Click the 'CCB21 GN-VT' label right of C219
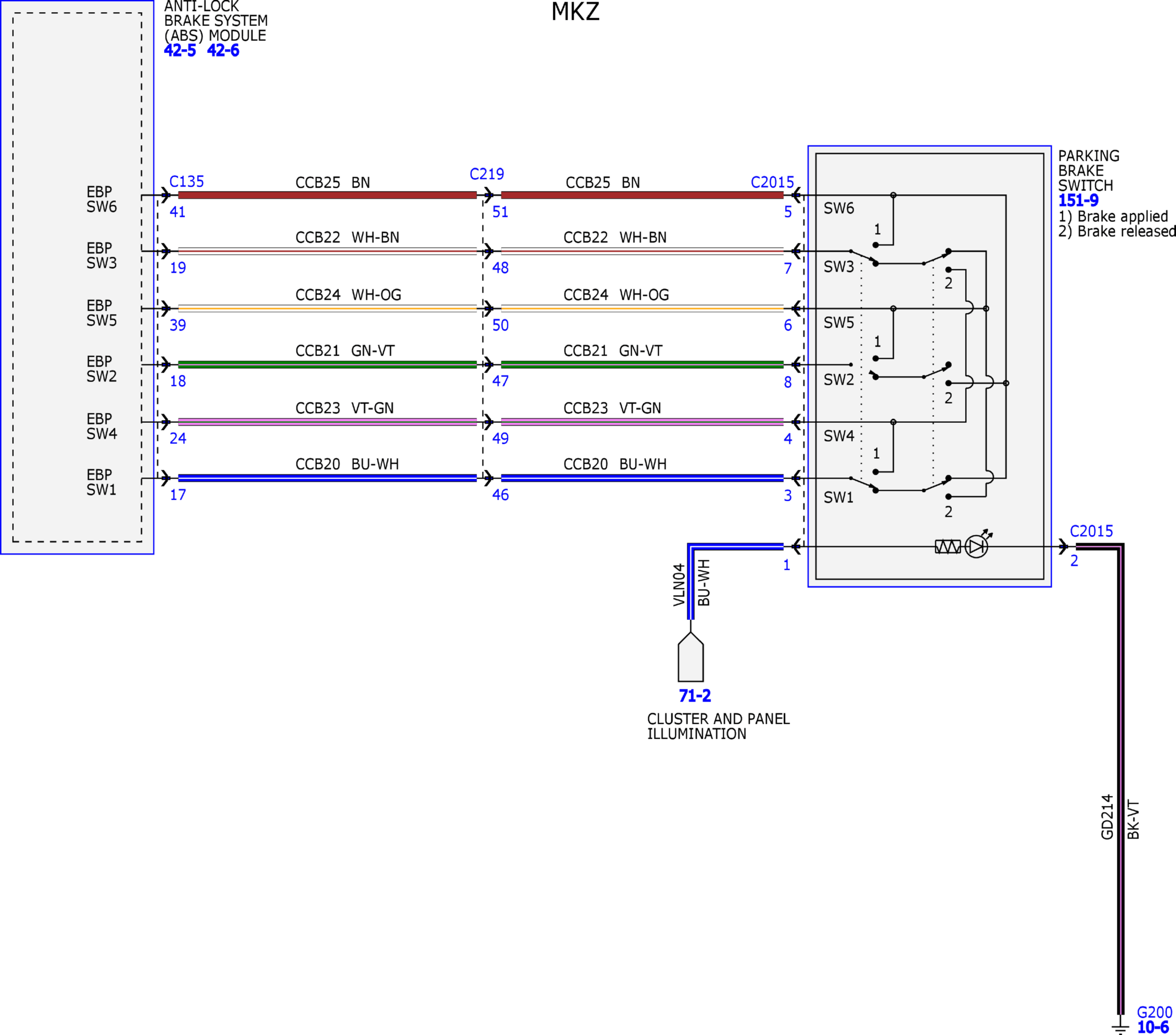Screen dimensions: 1176x1035 (x=613, y=351)
